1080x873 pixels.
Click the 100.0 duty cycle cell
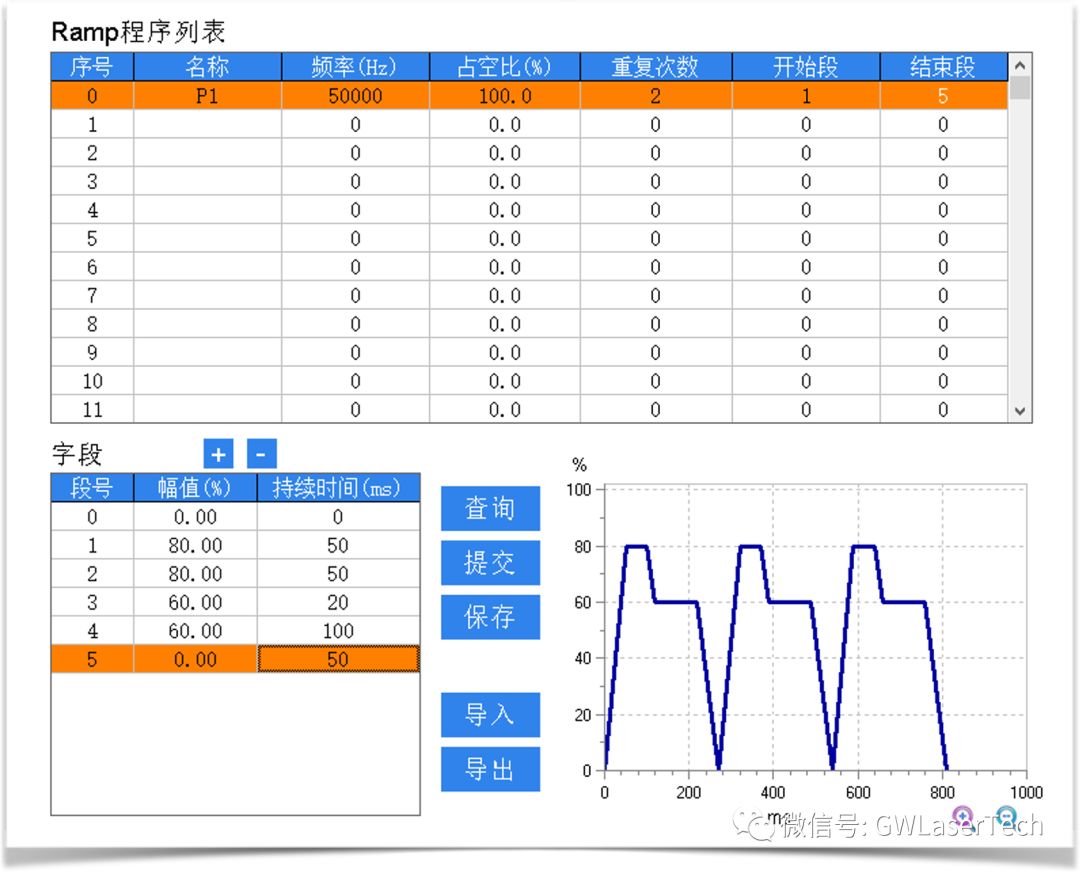tap(505, 96)
